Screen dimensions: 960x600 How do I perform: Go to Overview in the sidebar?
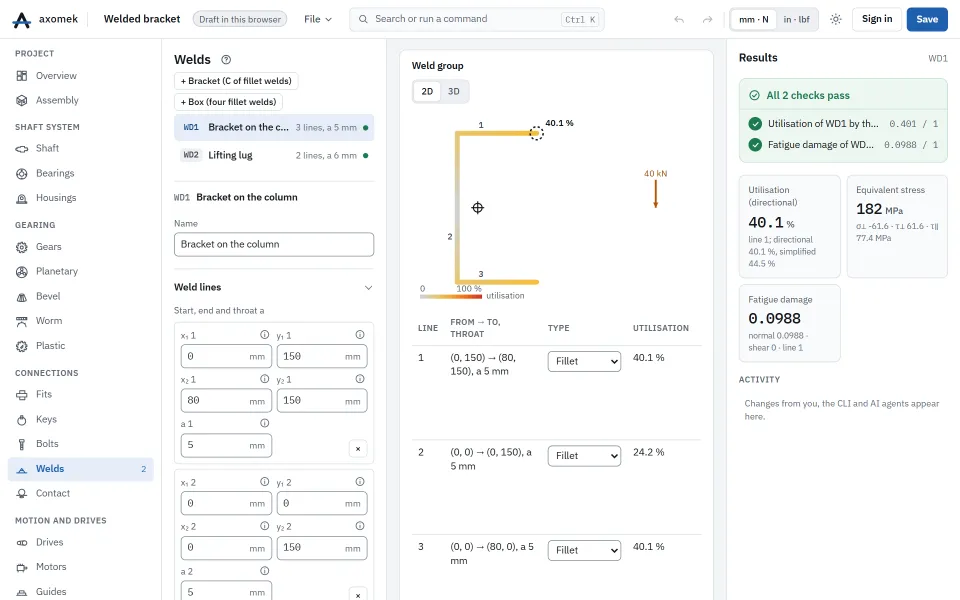[x=81, y=76]
